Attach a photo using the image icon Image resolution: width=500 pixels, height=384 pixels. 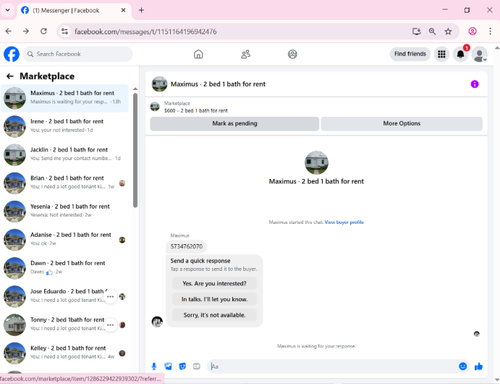pyautogui.click(x=168, y=366)
